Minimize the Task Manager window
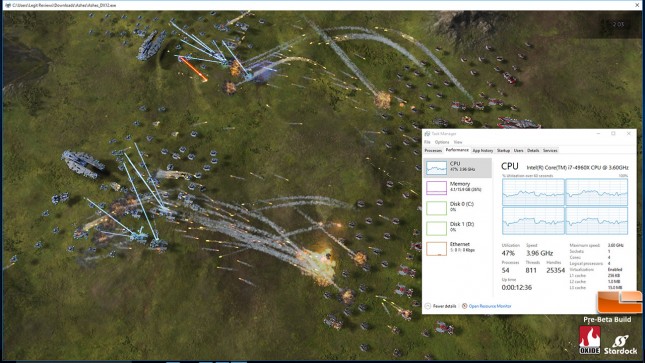The height and width of the screenshot is (363, 645). 598,133
